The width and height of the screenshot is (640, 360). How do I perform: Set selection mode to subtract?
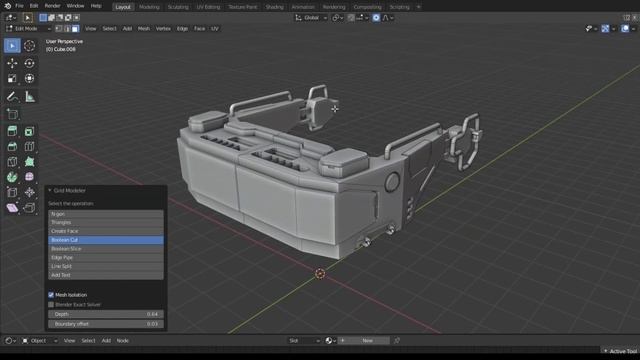[60, 18]
